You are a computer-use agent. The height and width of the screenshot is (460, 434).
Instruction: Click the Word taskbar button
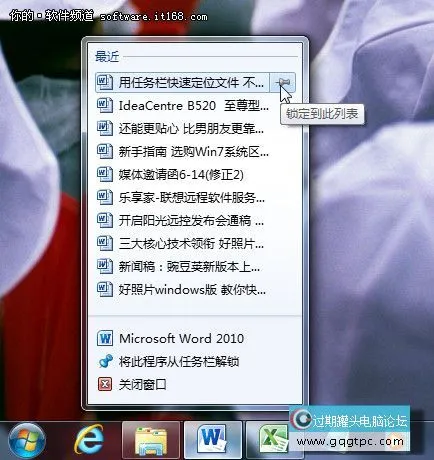(x=213, y=440)
